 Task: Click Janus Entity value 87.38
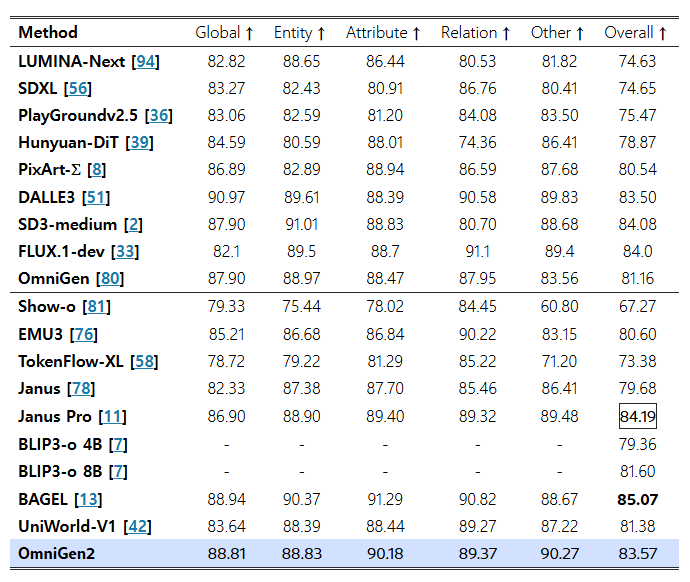(301, 388)
